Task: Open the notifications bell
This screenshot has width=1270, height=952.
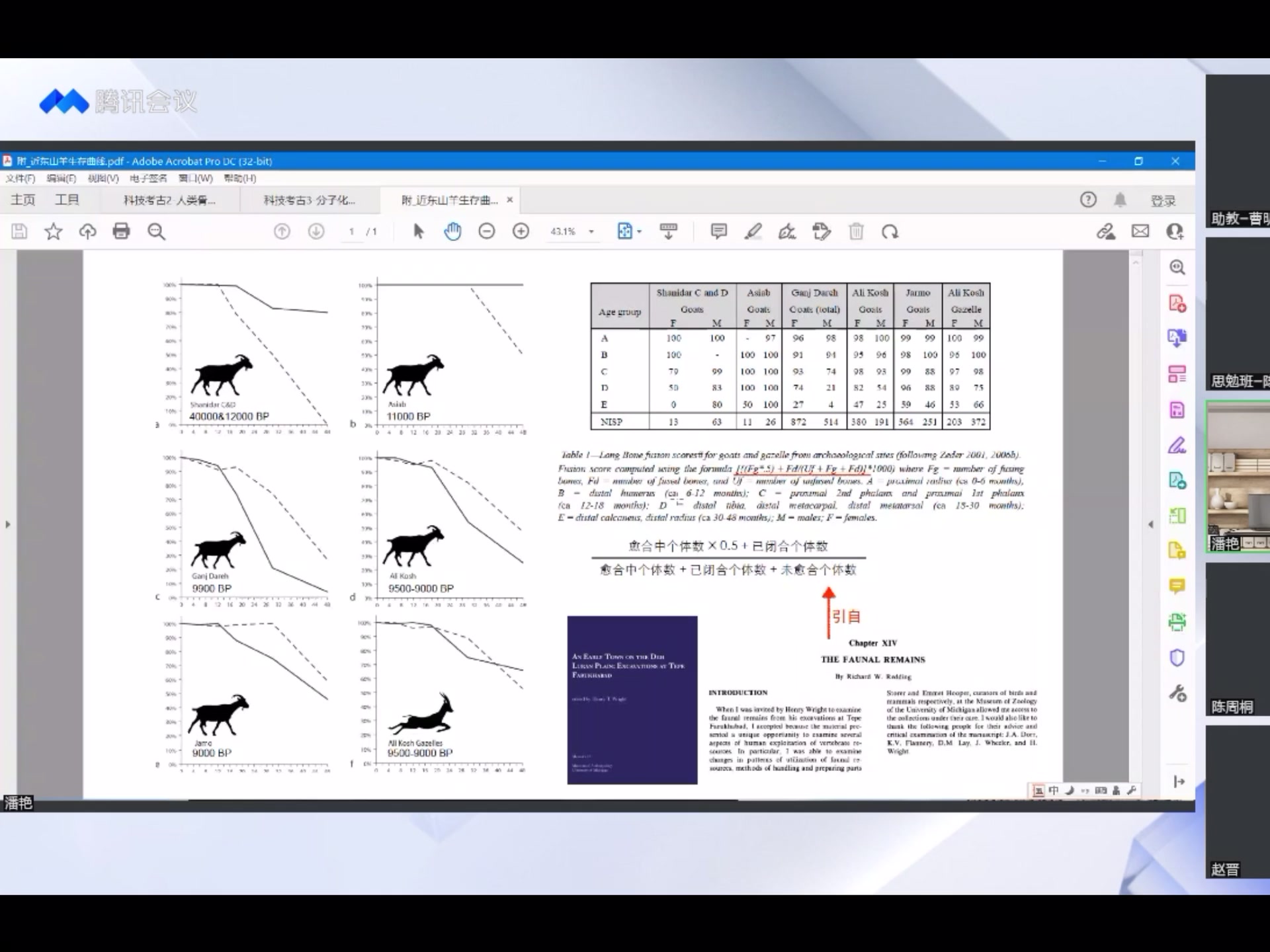Action: 1120,200
